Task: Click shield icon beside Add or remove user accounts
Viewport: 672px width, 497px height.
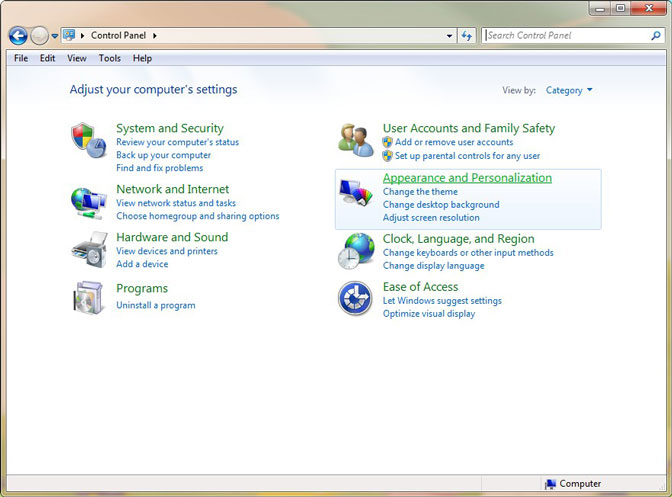Action: tap(387, 142)
